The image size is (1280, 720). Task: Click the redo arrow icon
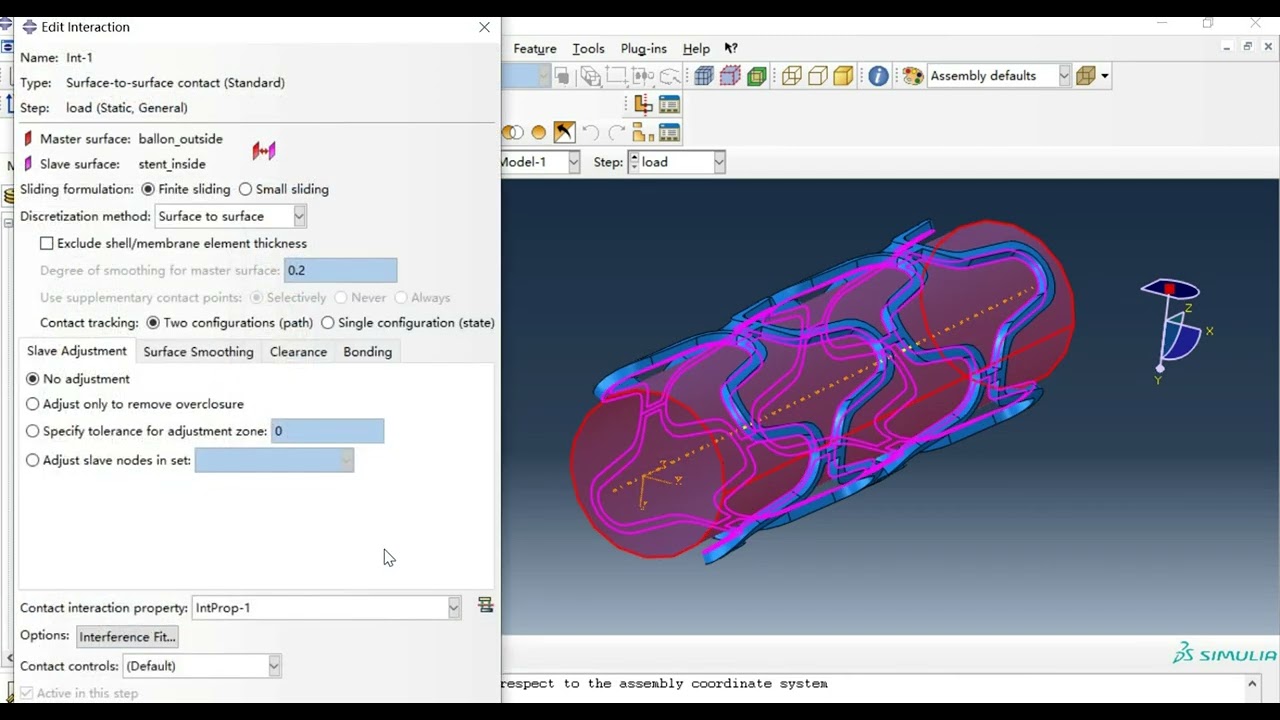pos(617,132)
